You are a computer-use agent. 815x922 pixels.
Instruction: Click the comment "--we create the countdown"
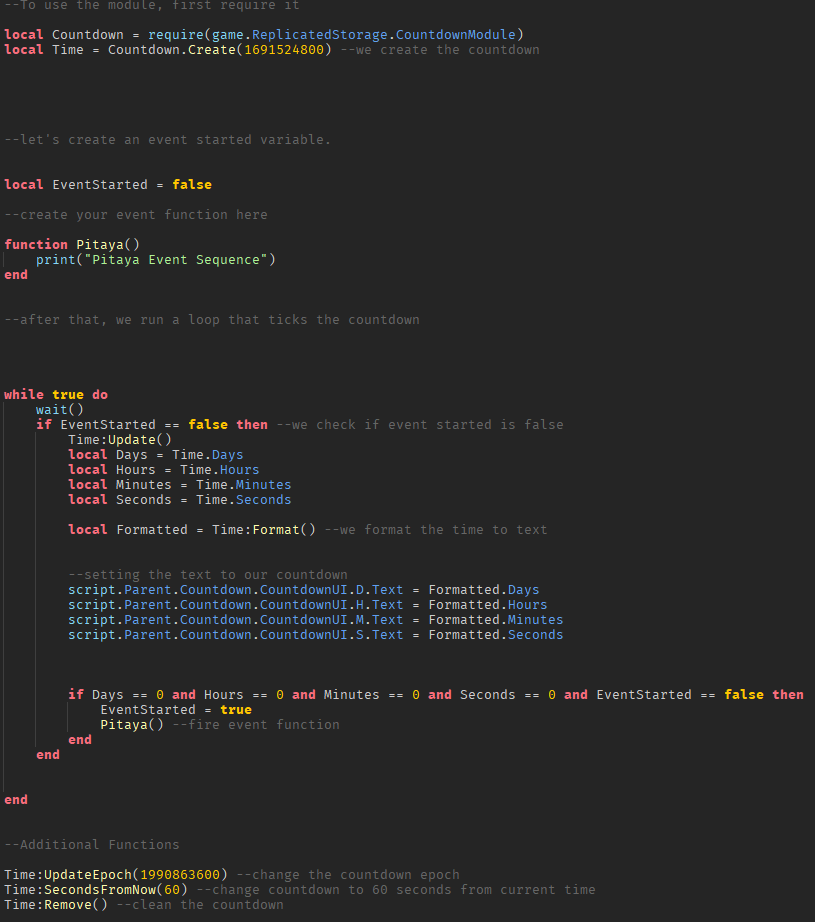click(x=440, y=50)
